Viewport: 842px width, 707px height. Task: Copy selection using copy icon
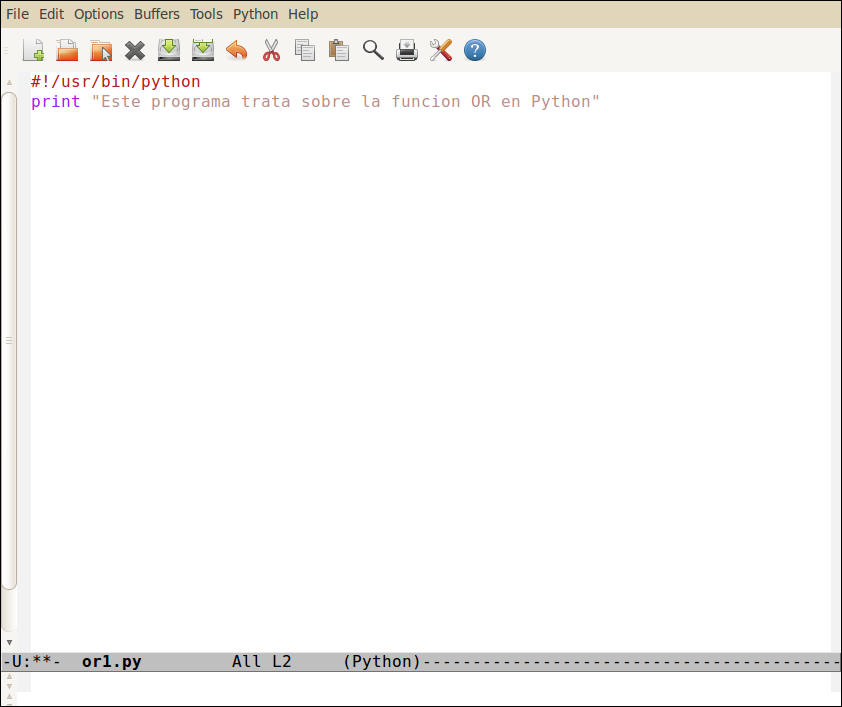[305, 50]
